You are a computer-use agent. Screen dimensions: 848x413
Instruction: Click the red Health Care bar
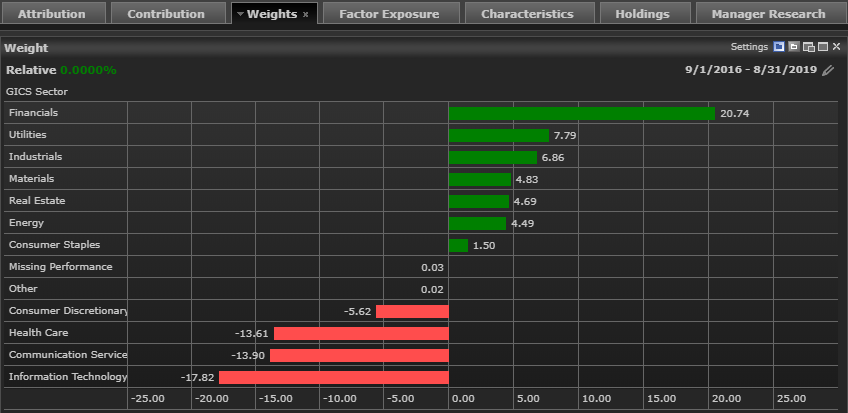click(x=361, y=333)
